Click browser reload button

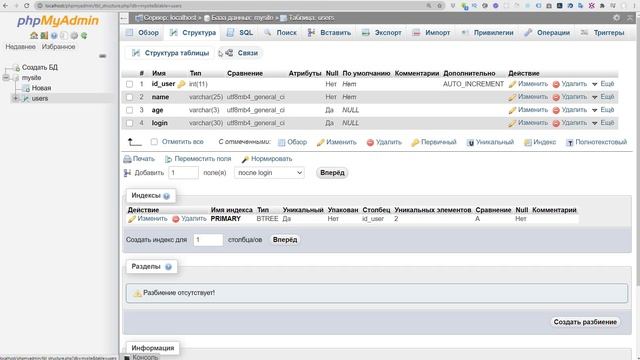27,6
